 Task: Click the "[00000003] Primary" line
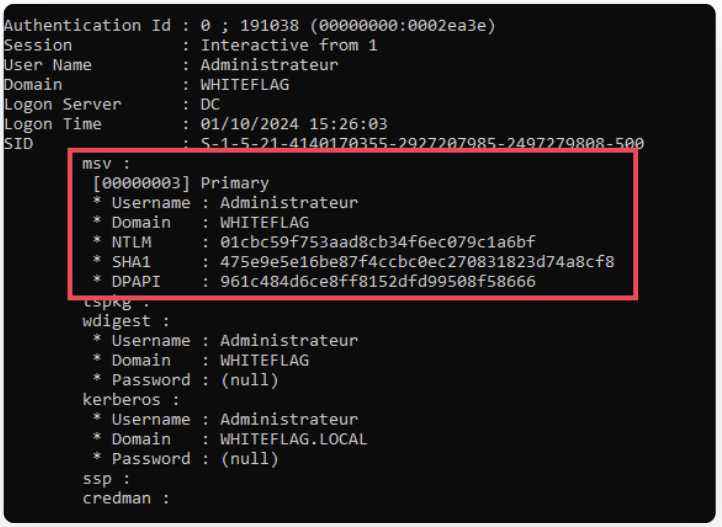point(180,183)
